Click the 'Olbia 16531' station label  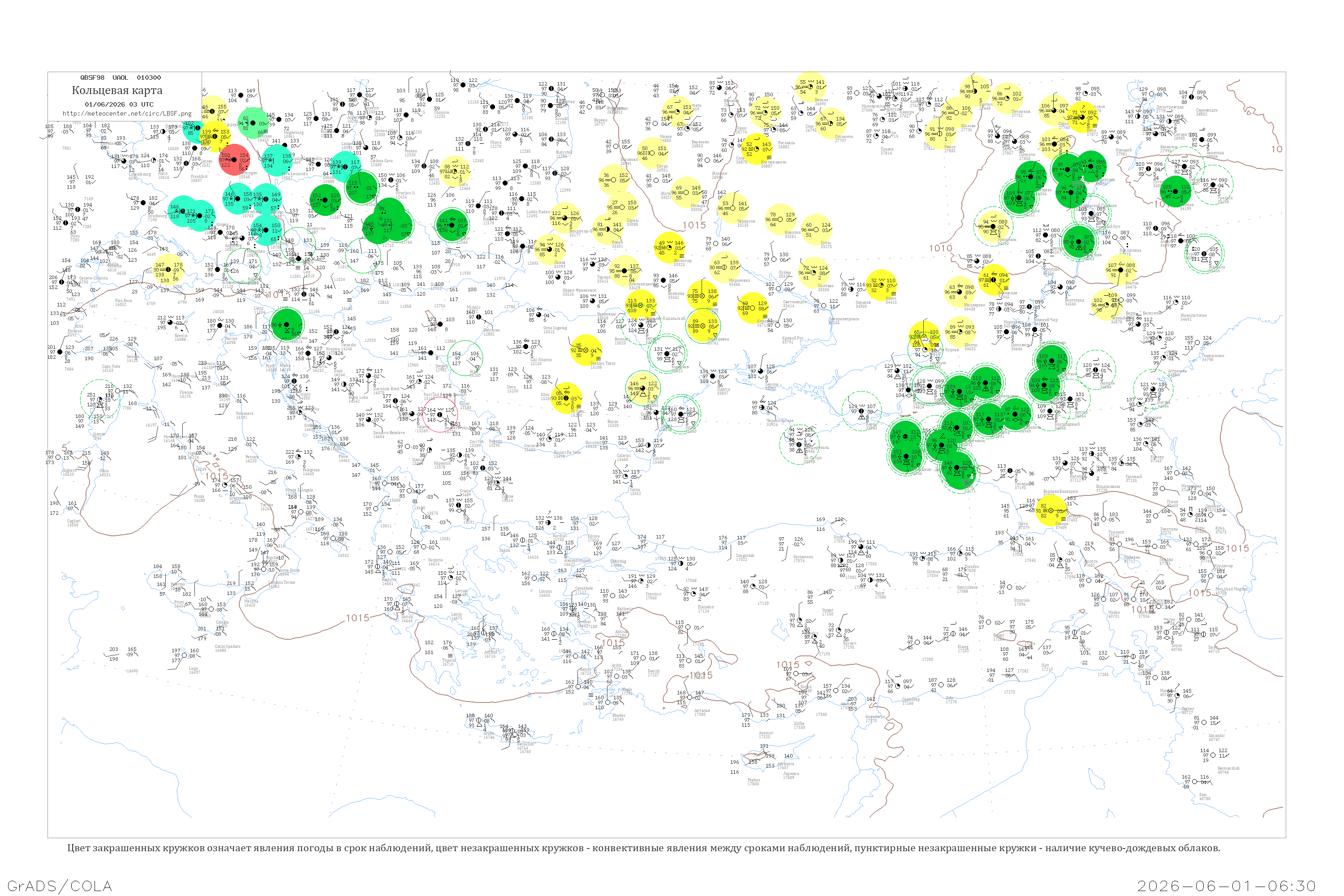tap(104, 473)
